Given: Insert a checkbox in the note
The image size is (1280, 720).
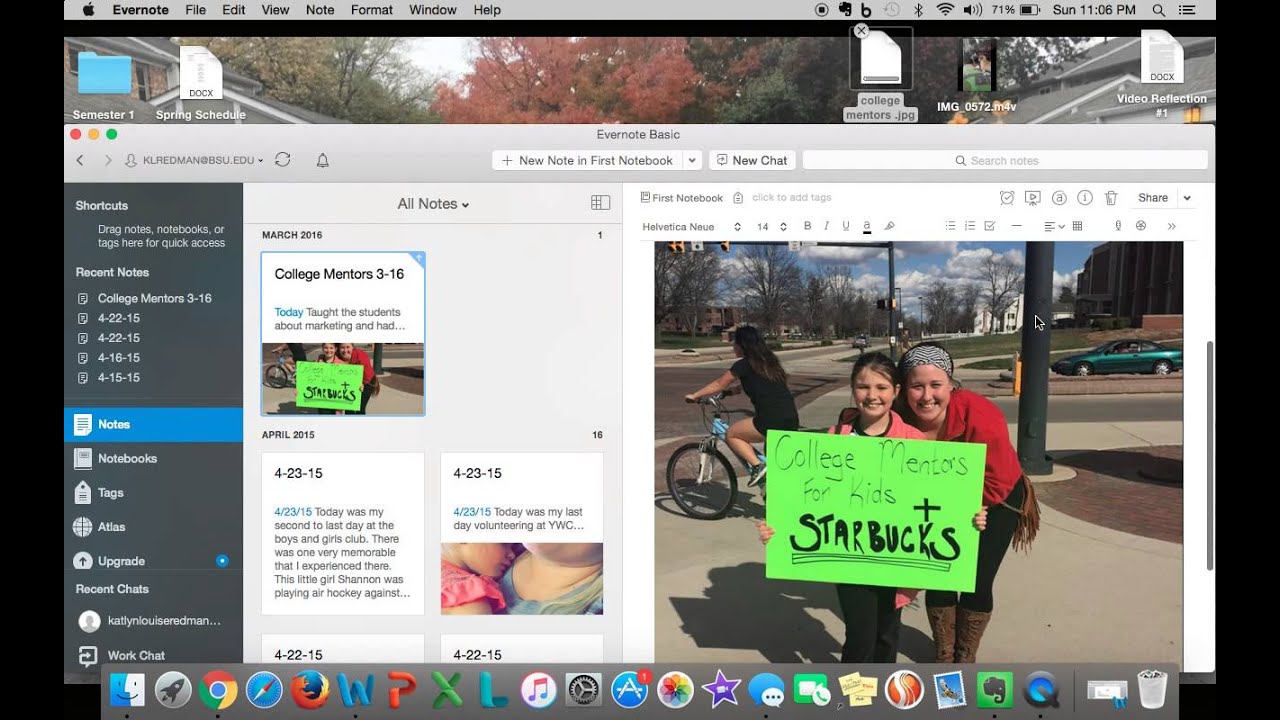Looking at the screenshot, I should click(x=990, y=226).
